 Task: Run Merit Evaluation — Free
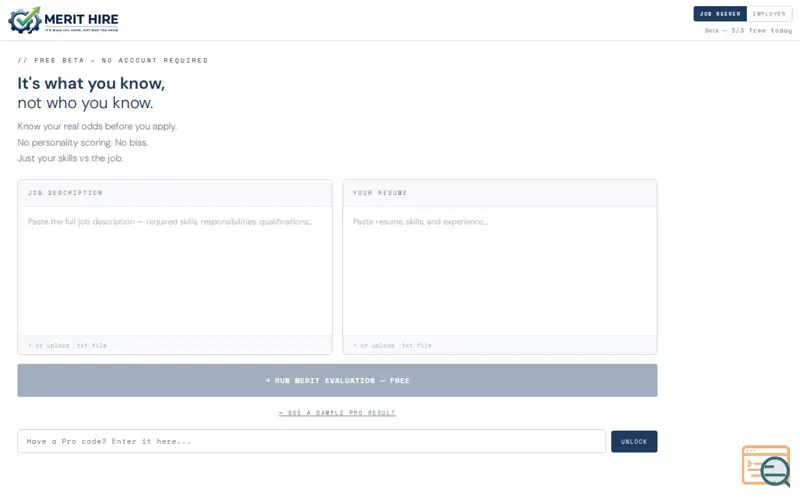(x=337, y=381)
